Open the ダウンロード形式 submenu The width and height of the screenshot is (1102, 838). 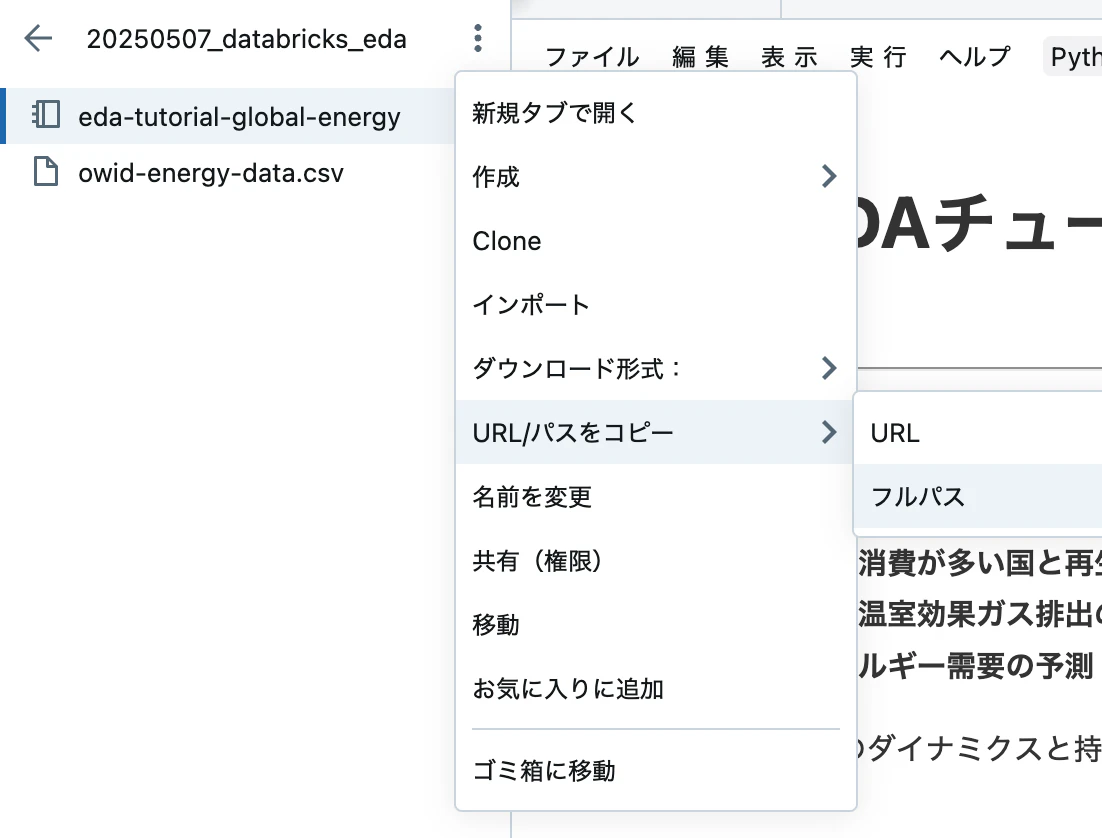click(655, 368)
